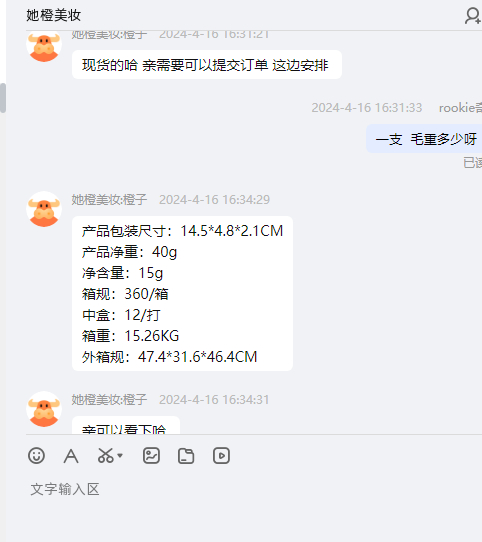Select the 现货的哈 message bubble
The width and height of the screenshot is (482, 542).
point(207,65)
